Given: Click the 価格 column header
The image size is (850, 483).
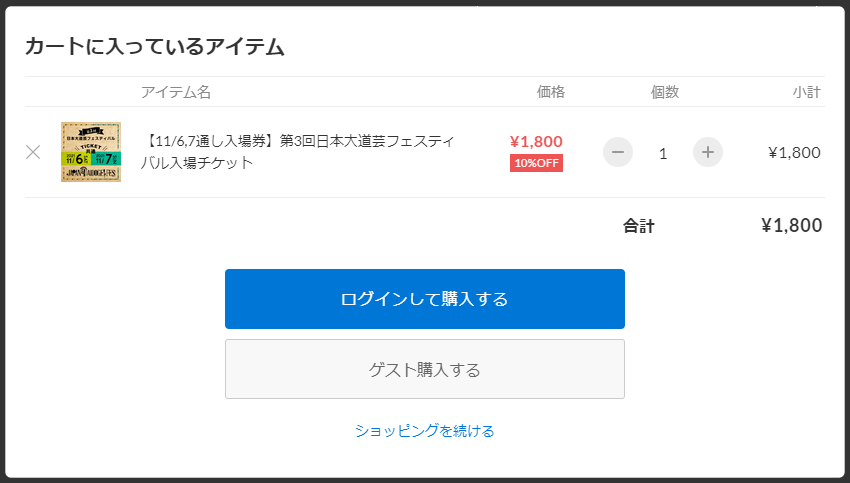Looking at the screenshot, I should [551, 92].
